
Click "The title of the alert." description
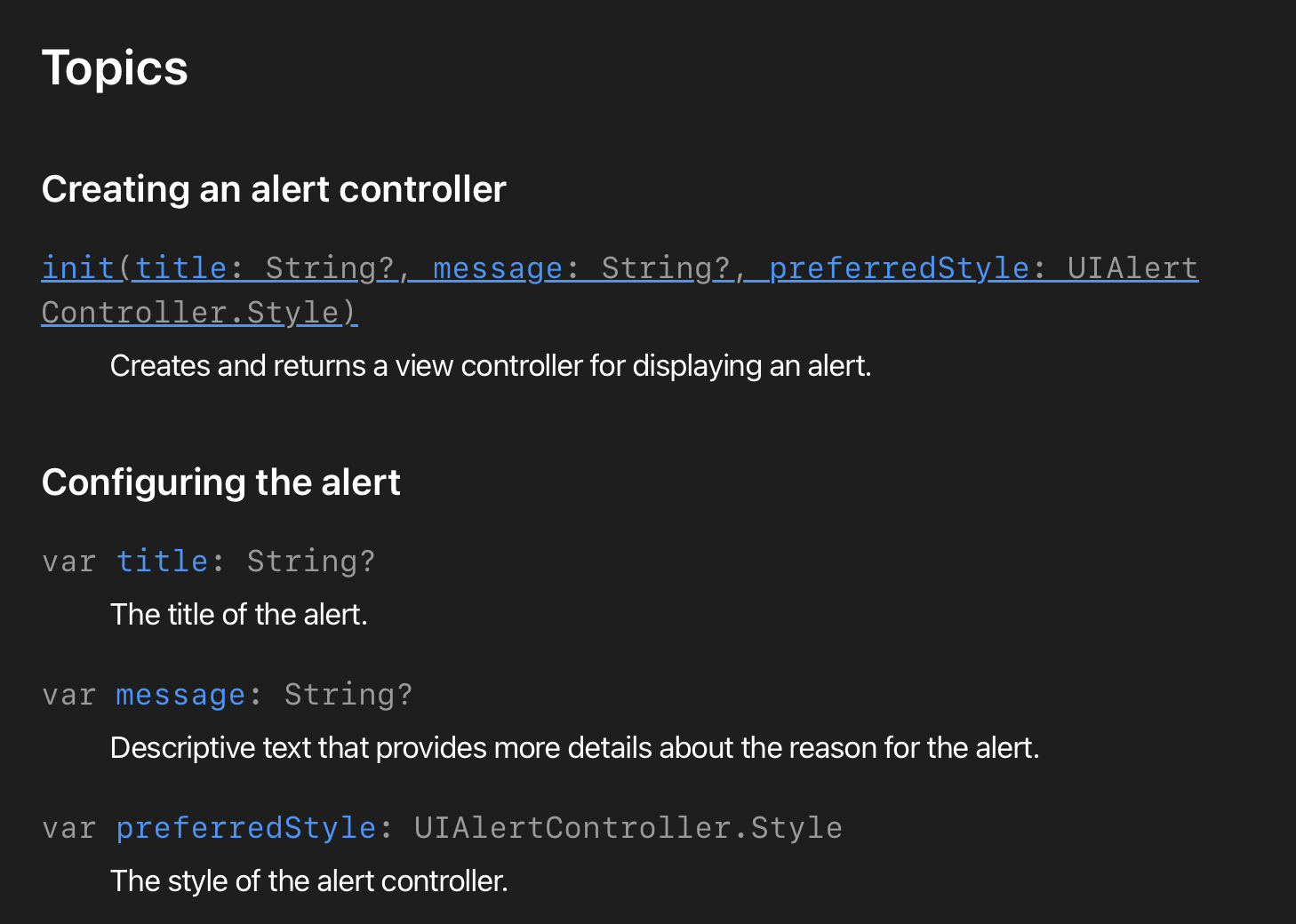point(239,615)
